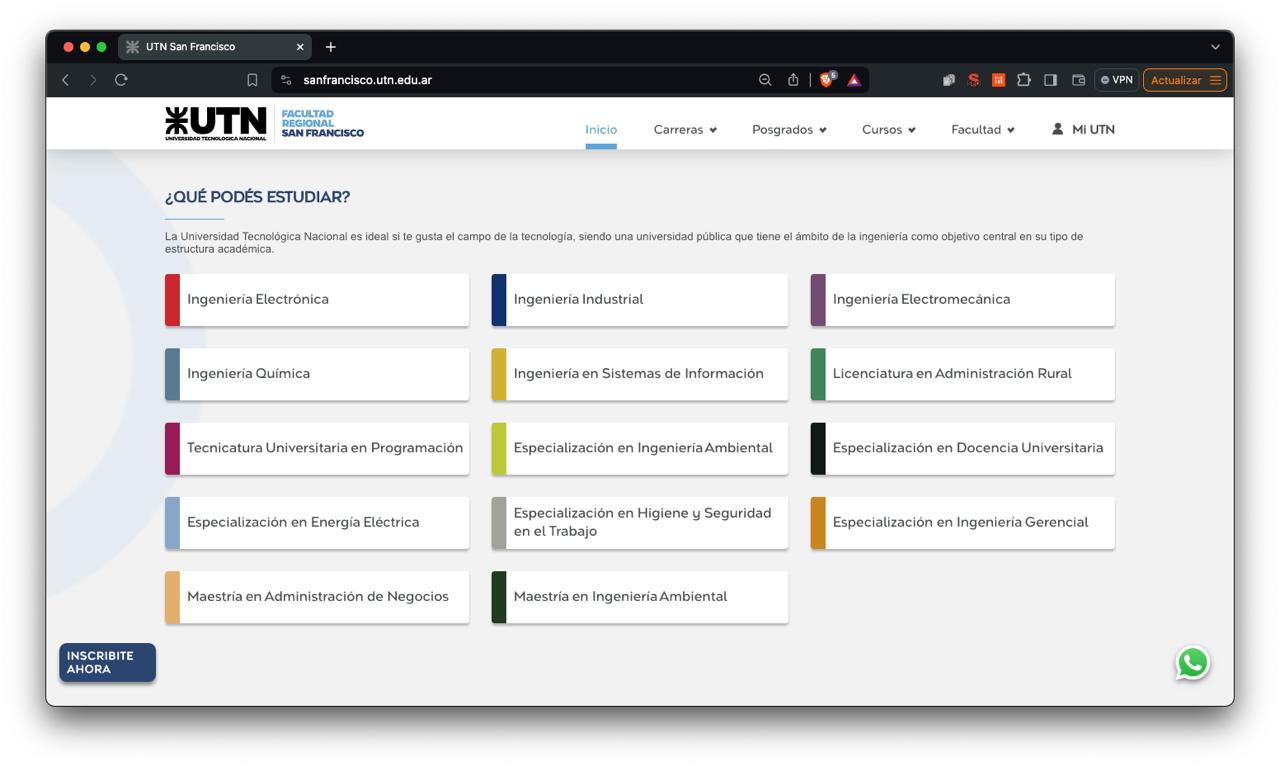Open Especialización en Ingeniería Ambiental card
The width and height of the screenshot is (1280, 767).
tap(640, 448)
